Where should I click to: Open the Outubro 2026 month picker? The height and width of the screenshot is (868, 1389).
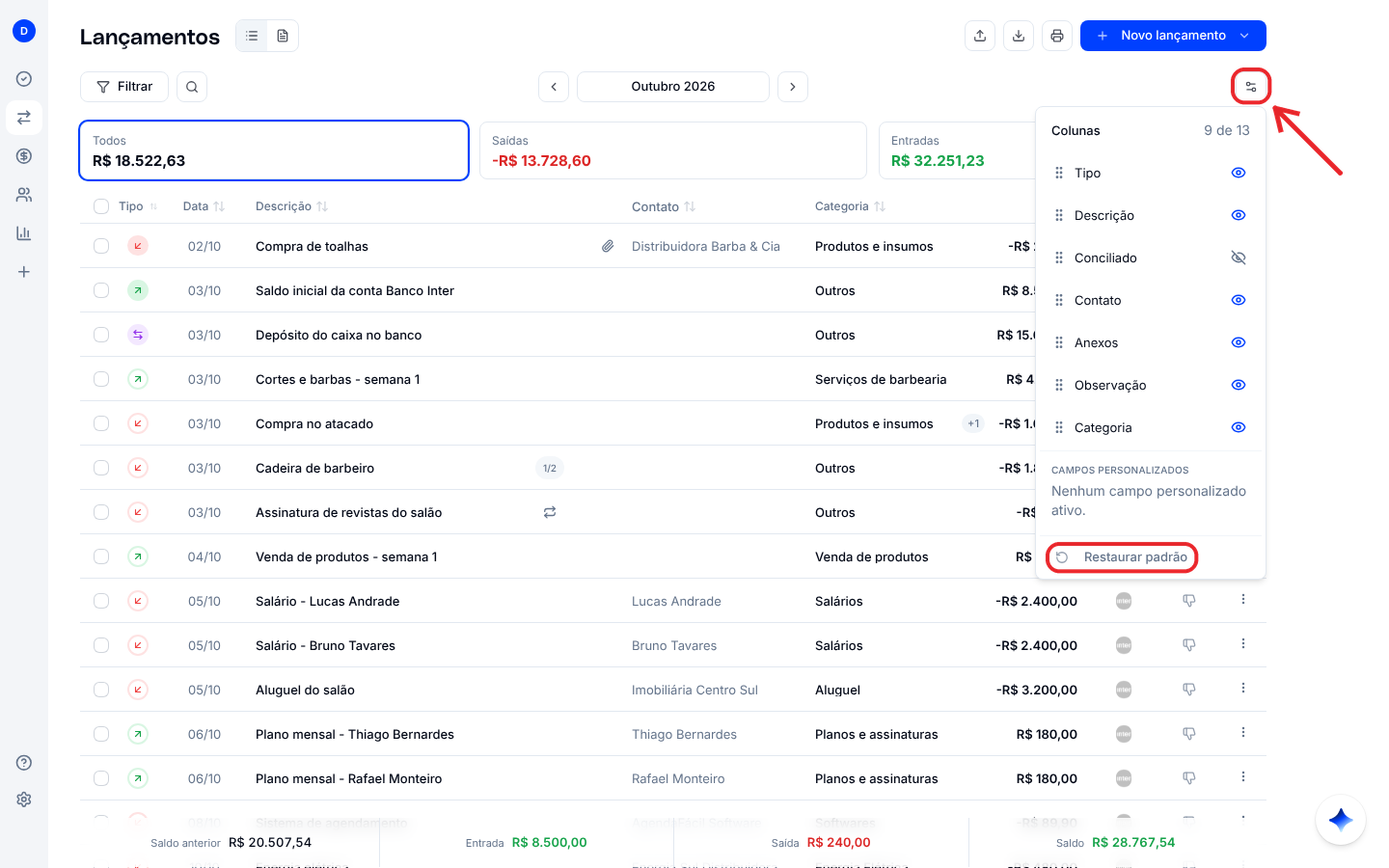tap(673, 87)
